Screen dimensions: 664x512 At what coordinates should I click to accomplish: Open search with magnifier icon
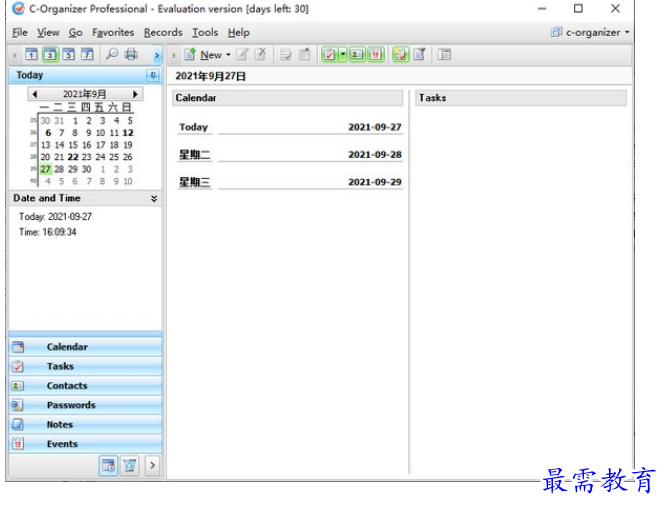112,54
